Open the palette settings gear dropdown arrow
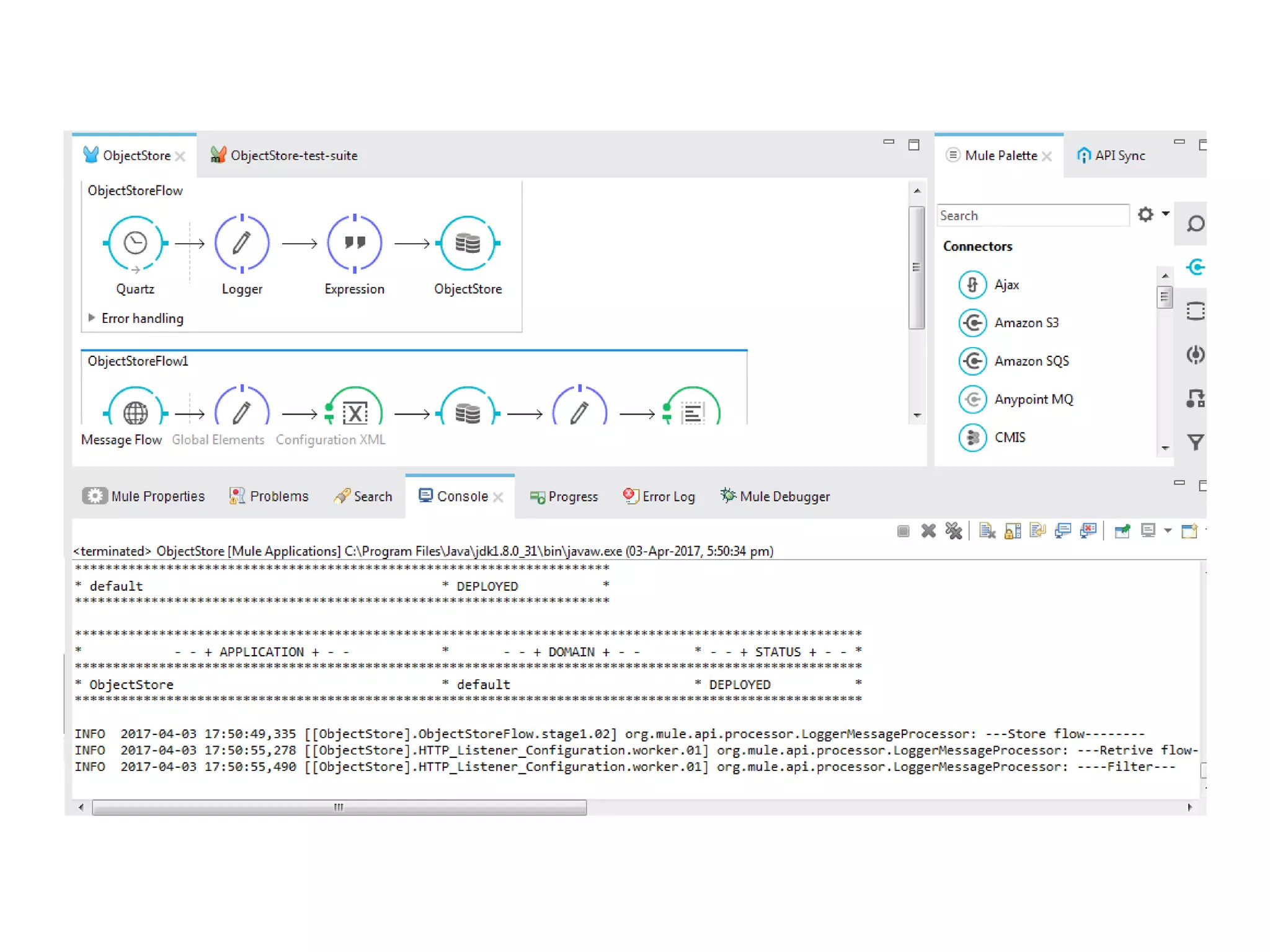Screen dimensions: 1270x952 pos(1166,214)
